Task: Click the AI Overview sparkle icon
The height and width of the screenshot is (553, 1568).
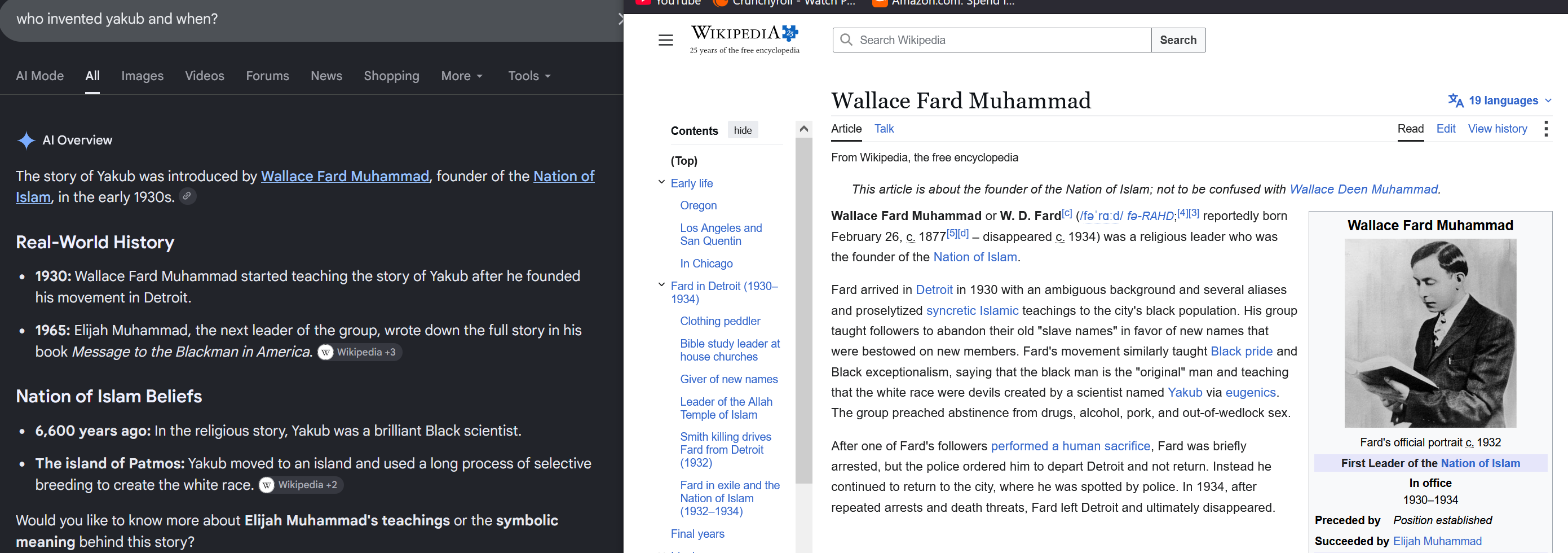Action: [x=26, y=140]
